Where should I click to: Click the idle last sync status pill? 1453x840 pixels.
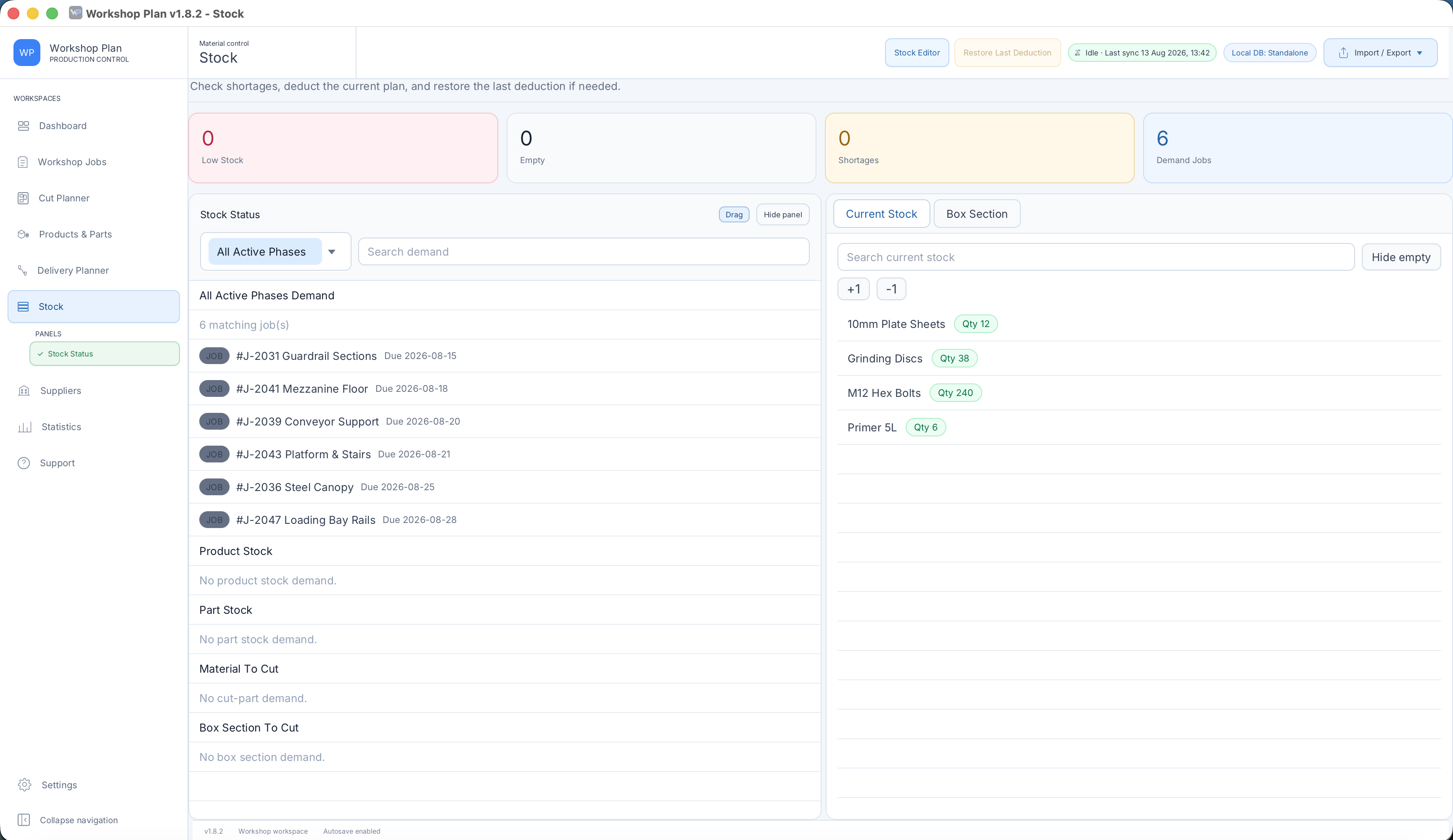(1142, 53)
